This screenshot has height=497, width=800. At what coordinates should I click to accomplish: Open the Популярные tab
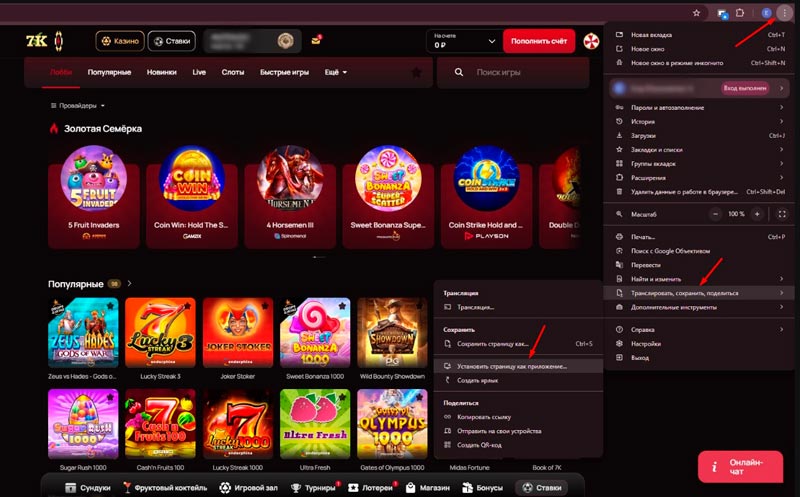(109, 72)
